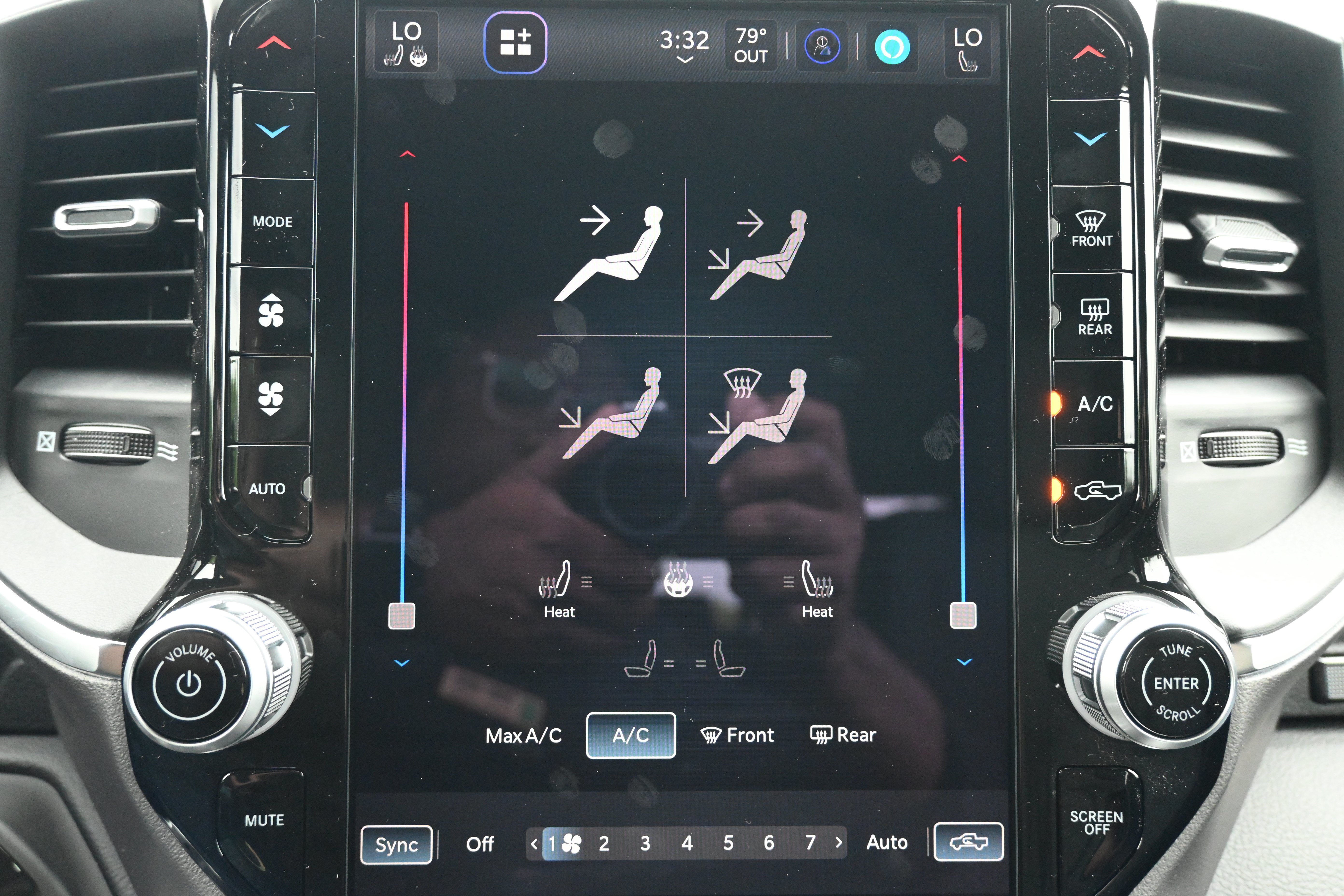Decrease fan speed with physical fan-down button

270,399
